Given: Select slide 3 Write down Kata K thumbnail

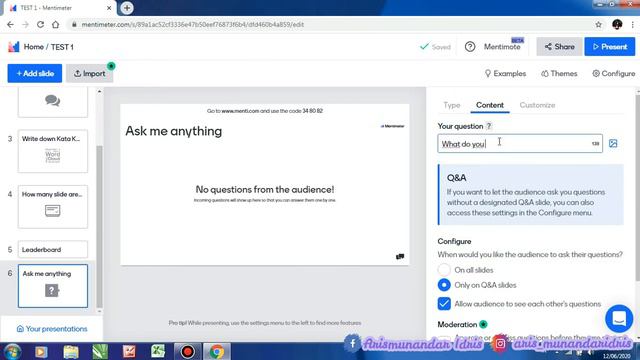Looking at the screenshot, I should (53, 151).
